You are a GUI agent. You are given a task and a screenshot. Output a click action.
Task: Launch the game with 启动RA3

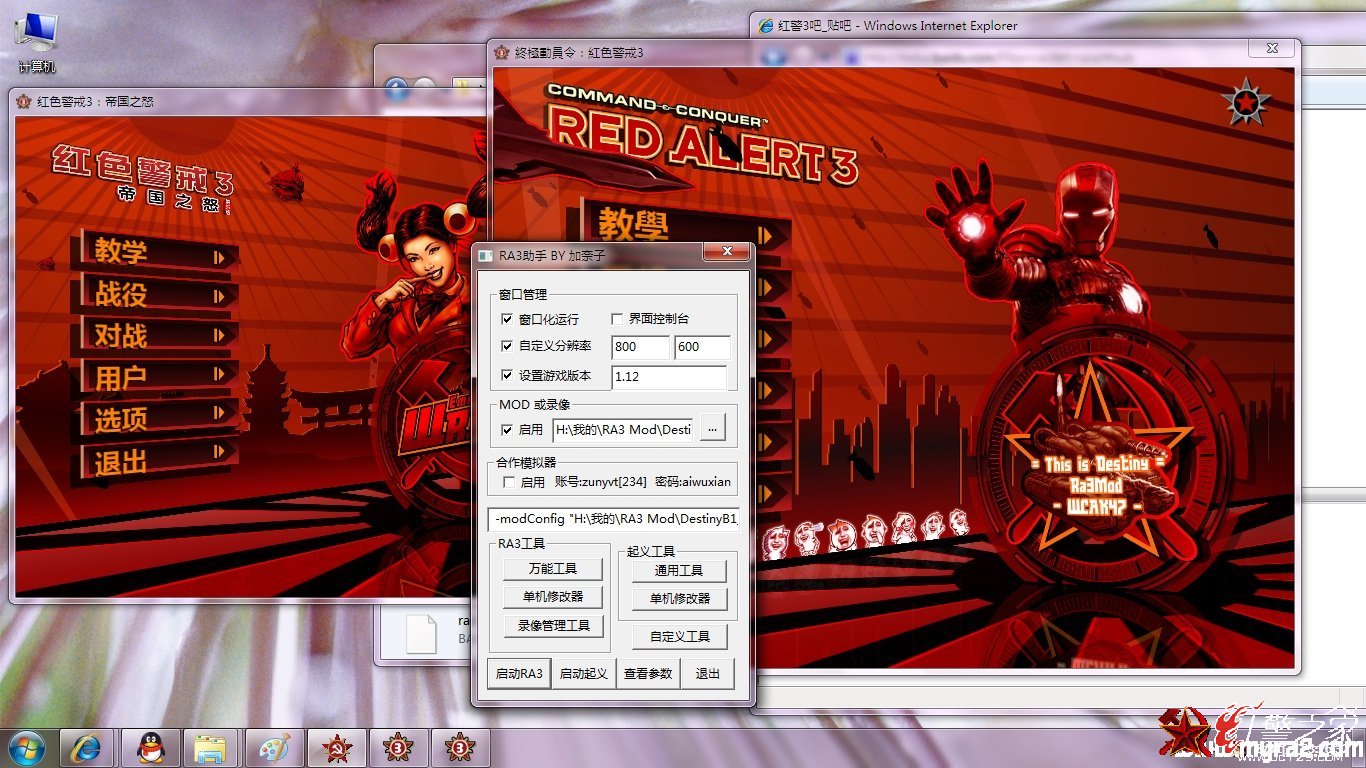coord(519,673)
